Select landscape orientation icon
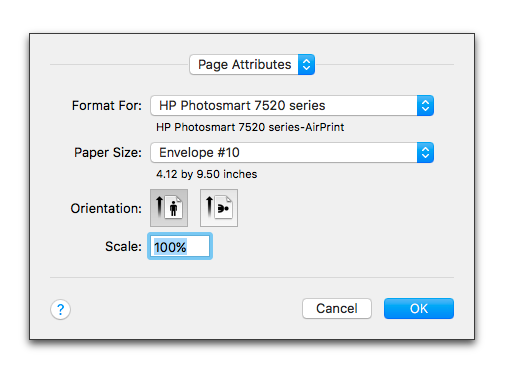 [x=219, y=208]
